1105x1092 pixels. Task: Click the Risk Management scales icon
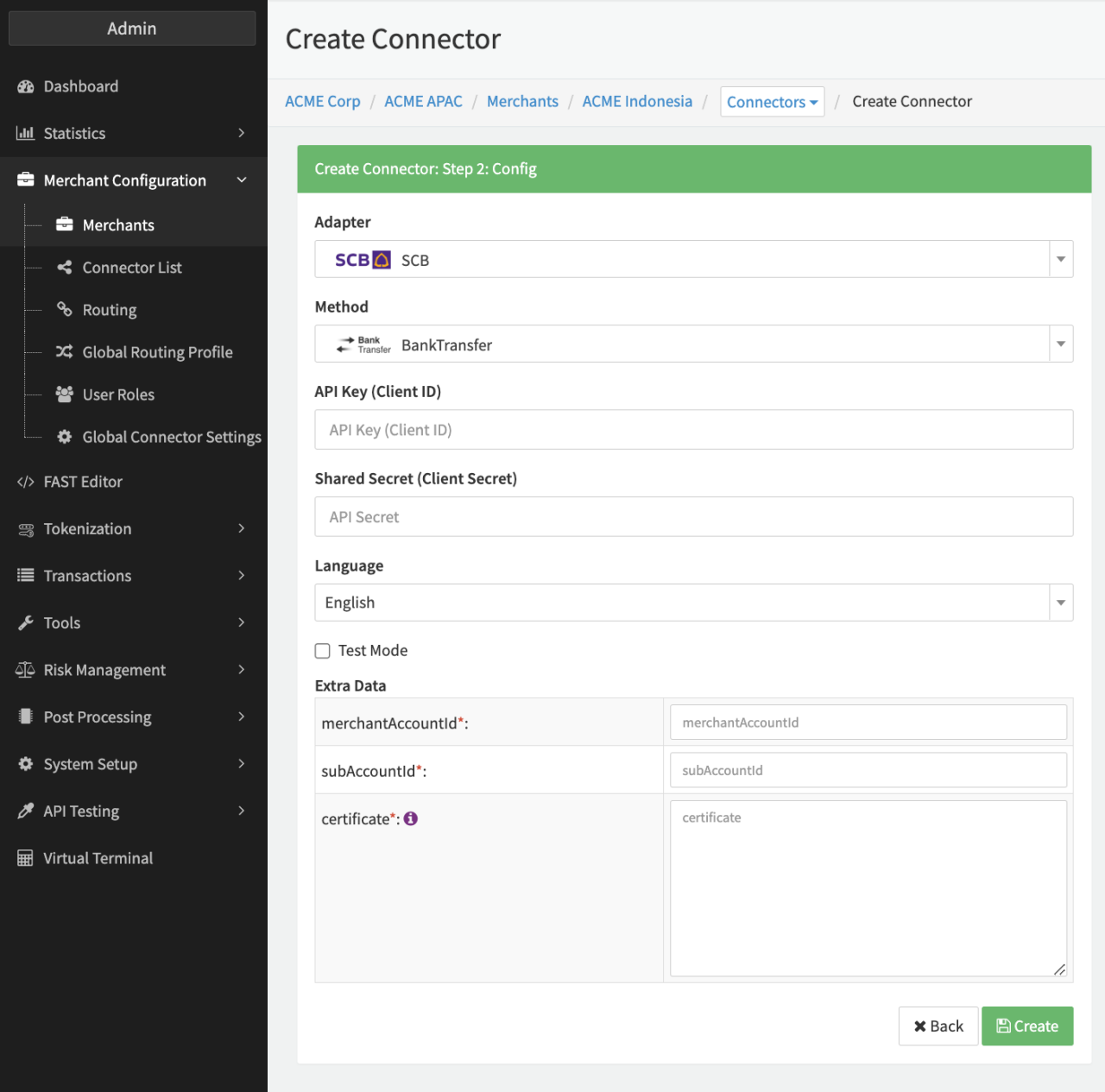[26, 670]
